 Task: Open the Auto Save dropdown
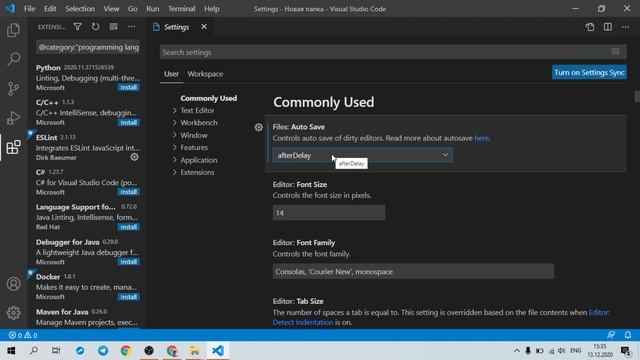[x=362, y=155]
